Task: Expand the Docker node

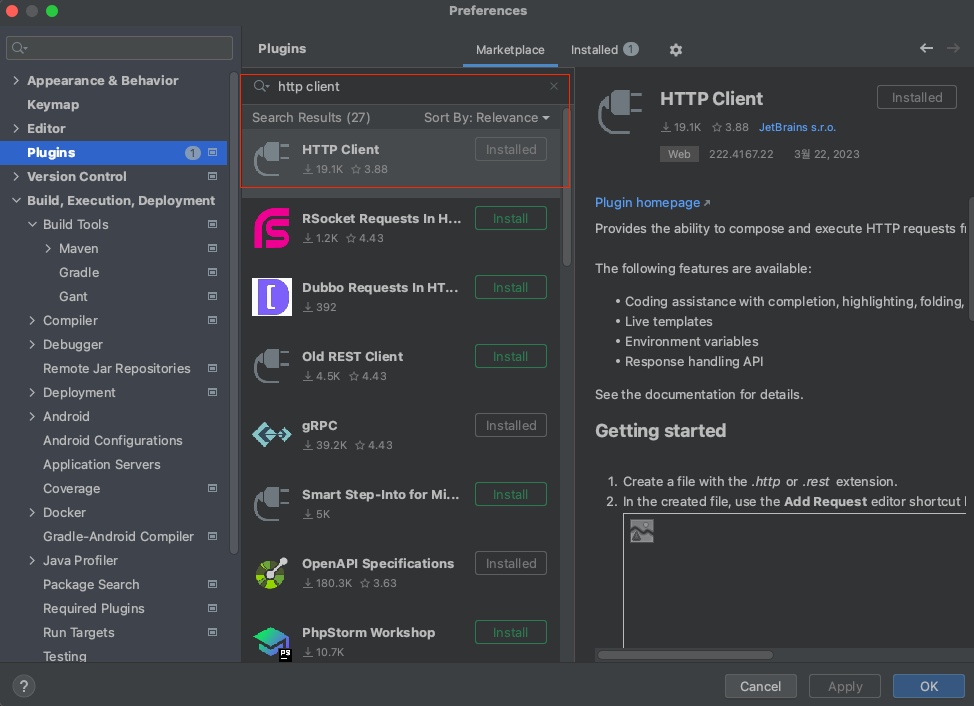Action: (32, 512)
